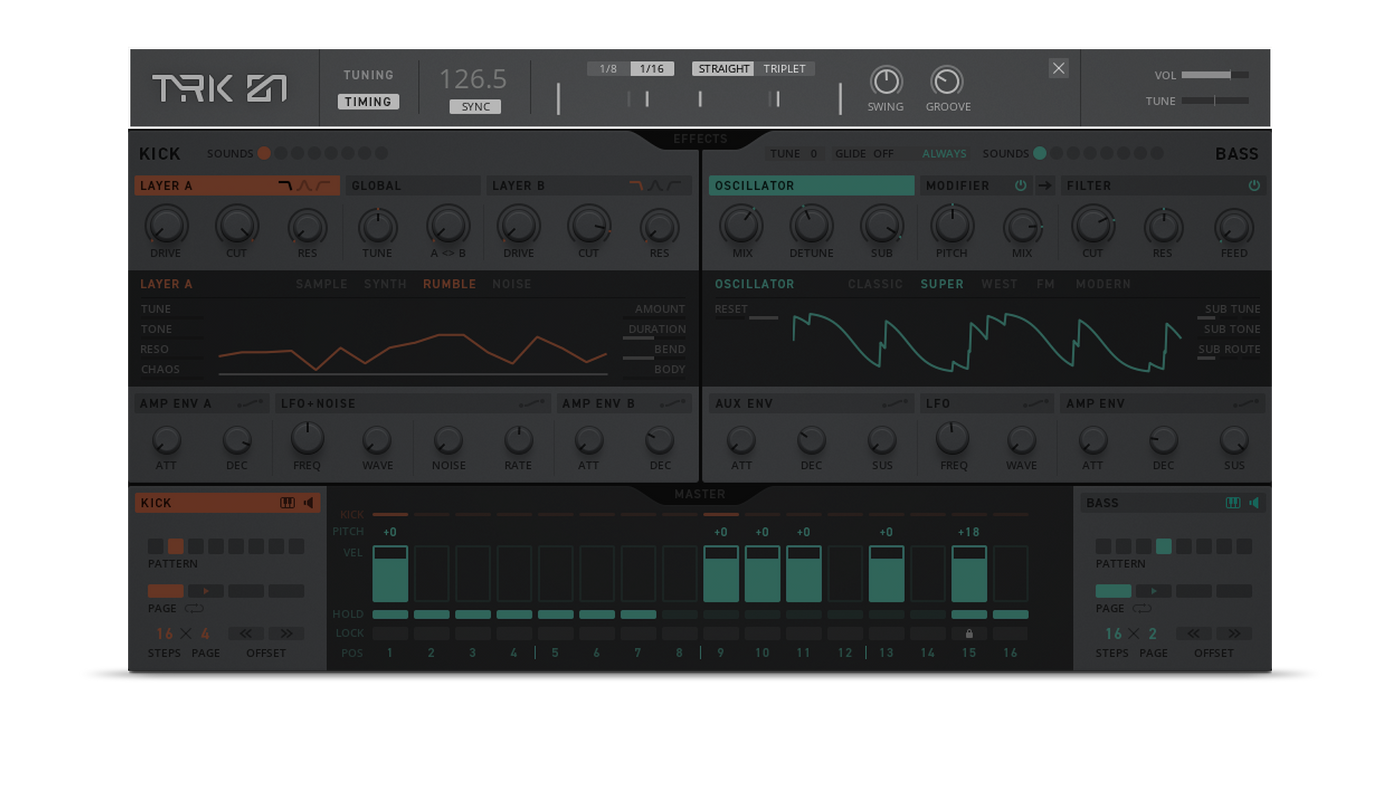The image size is (1400, 804).
Task: Switch Layer A to Sample mode
Action: 322,284
